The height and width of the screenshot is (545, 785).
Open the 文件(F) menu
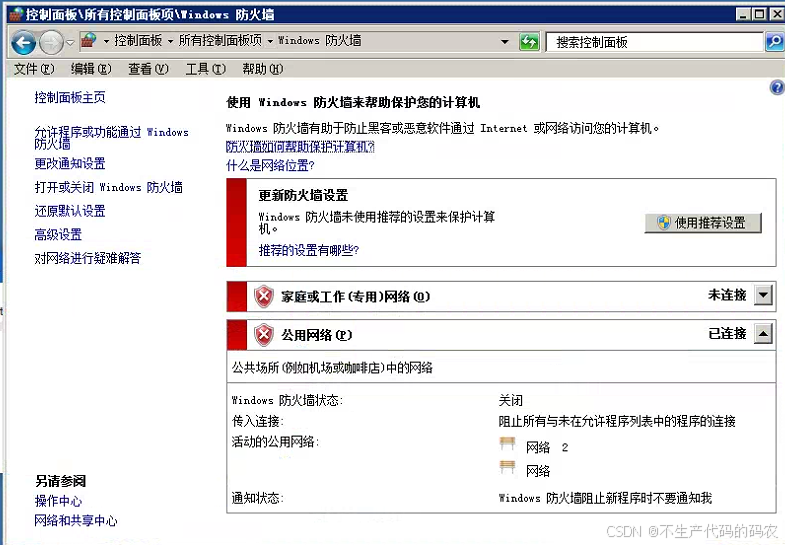click(34, 69)
